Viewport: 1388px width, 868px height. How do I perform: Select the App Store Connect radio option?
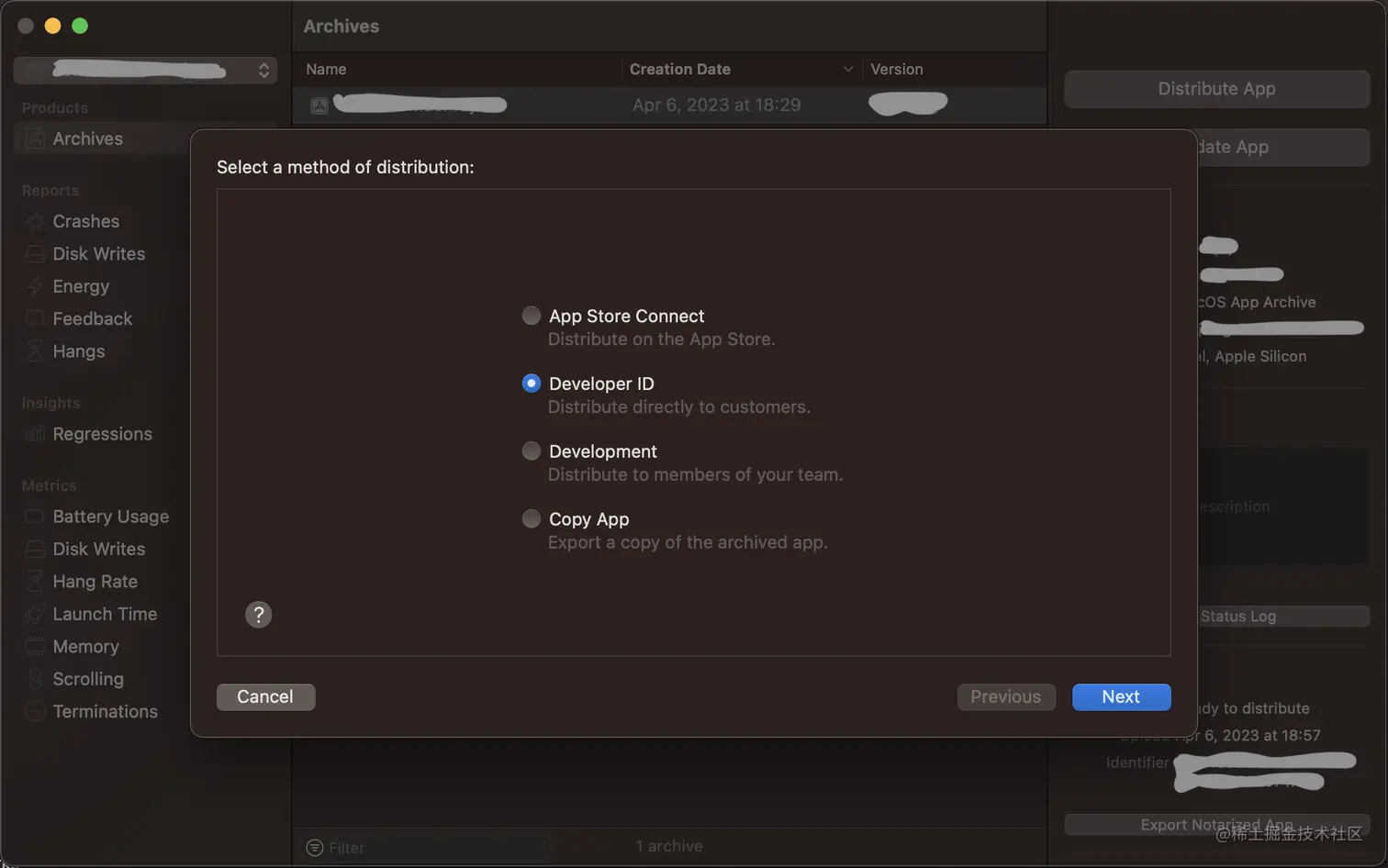pyautogui.click(x=531, y=316)
